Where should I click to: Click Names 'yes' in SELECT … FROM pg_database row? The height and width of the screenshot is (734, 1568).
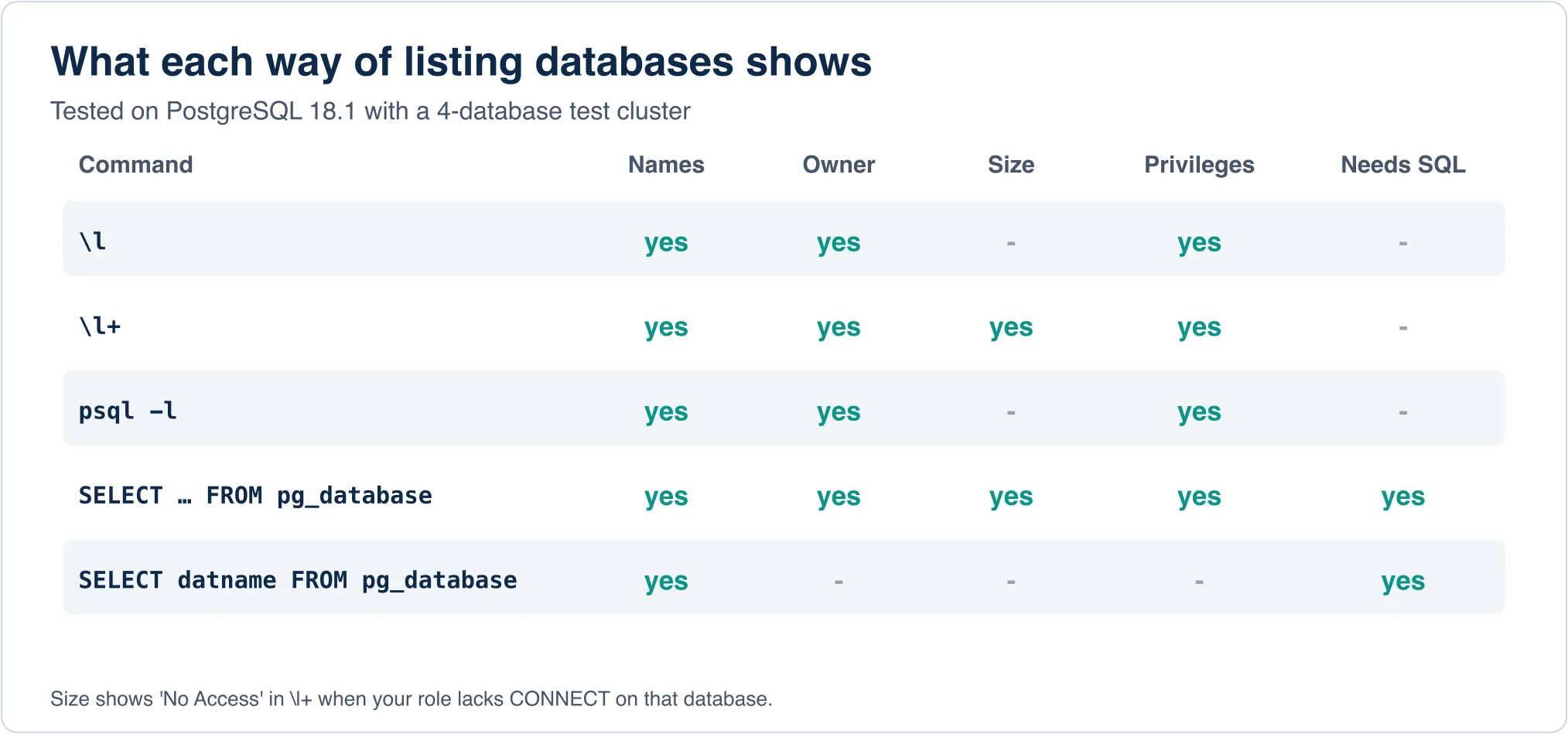point(666,497)
